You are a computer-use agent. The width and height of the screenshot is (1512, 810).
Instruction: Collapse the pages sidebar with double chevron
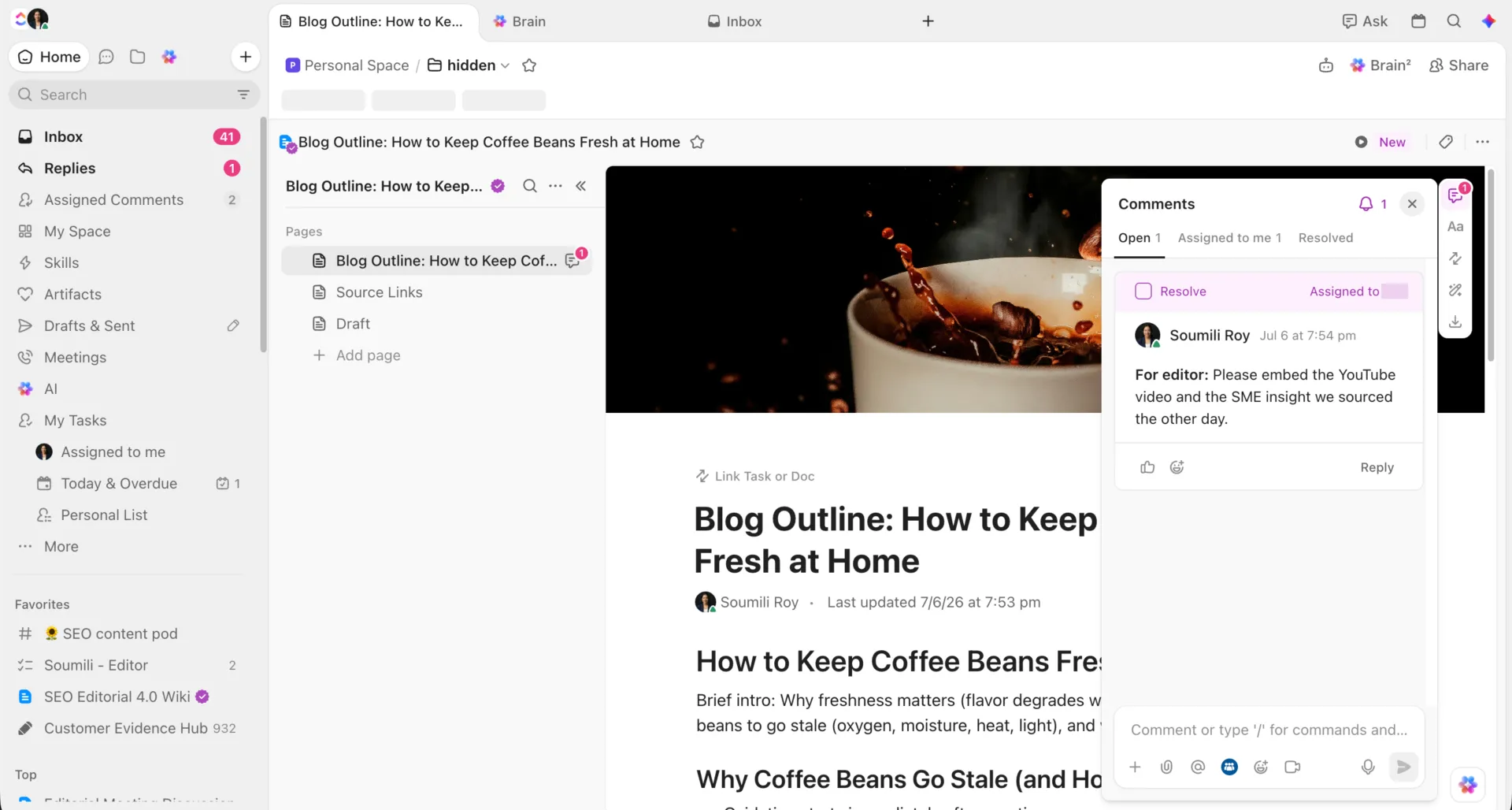click(x=580, y=186)
